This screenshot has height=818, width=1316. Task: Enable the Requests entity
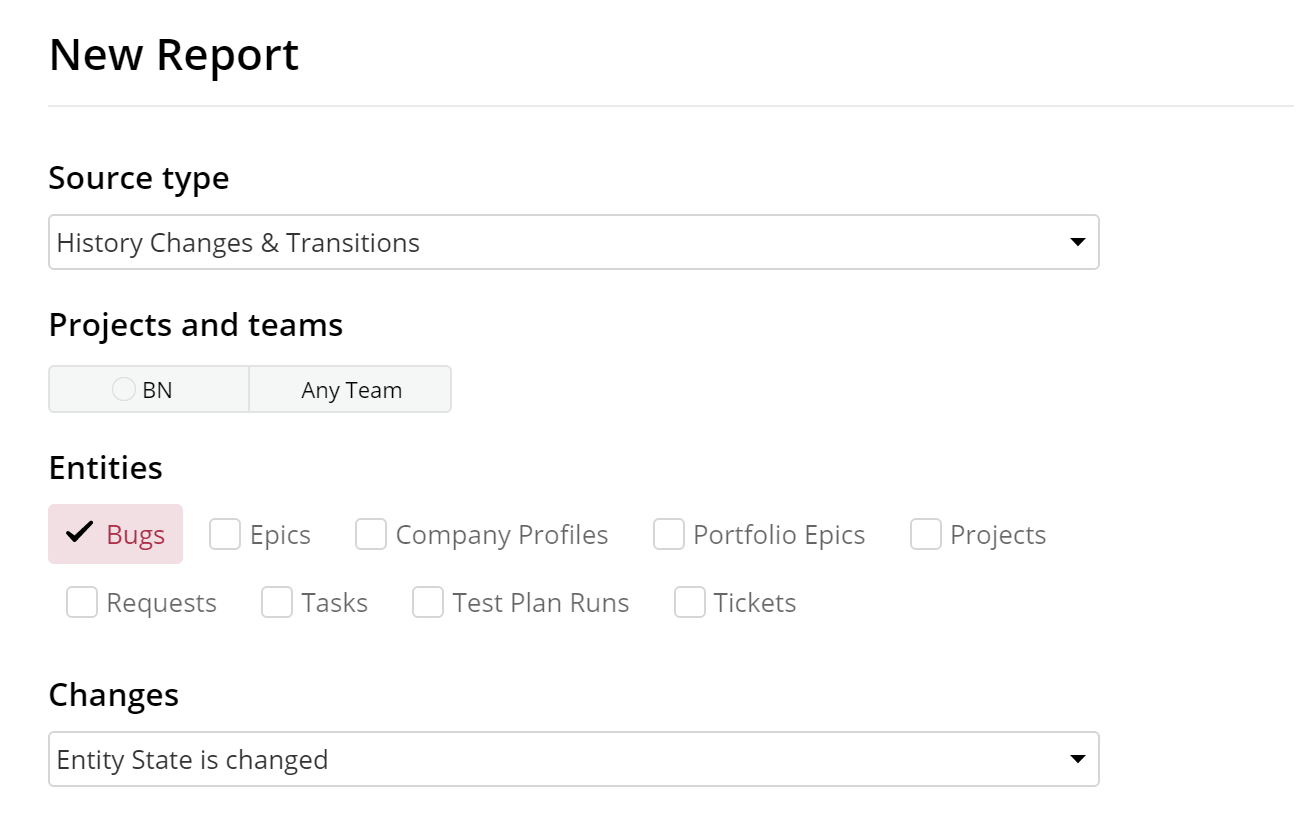tap(81, 602)
